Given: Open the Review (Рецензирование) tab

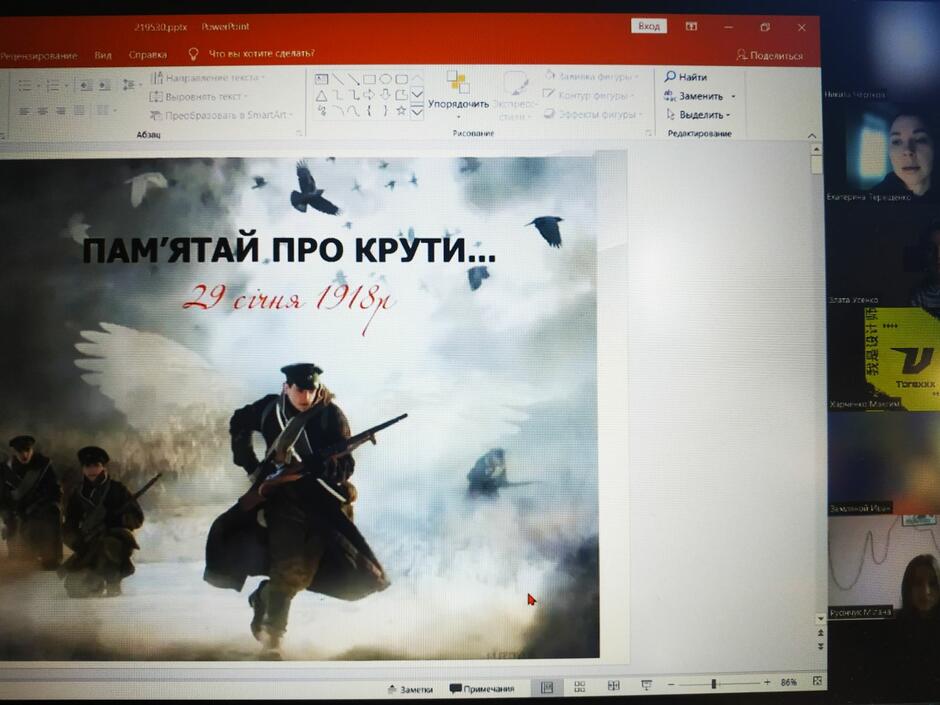Looking at the screenshot, I should click(39, 56).
